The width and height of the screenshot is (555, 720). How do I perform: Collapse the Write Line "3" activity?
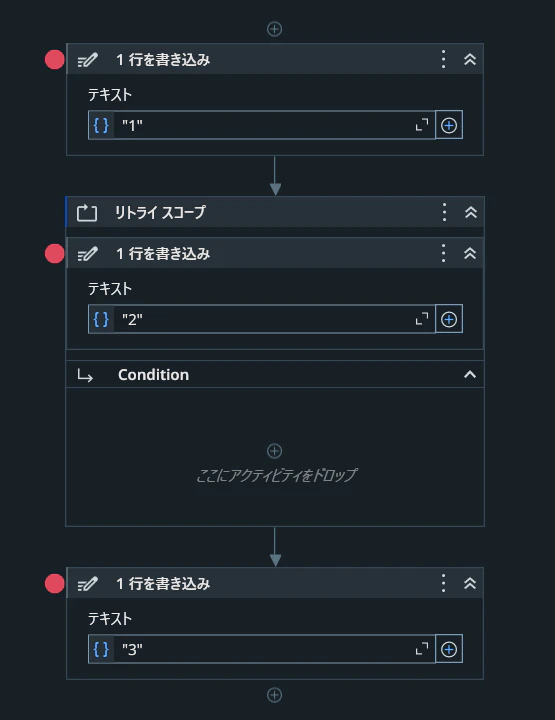pos(470,583)
